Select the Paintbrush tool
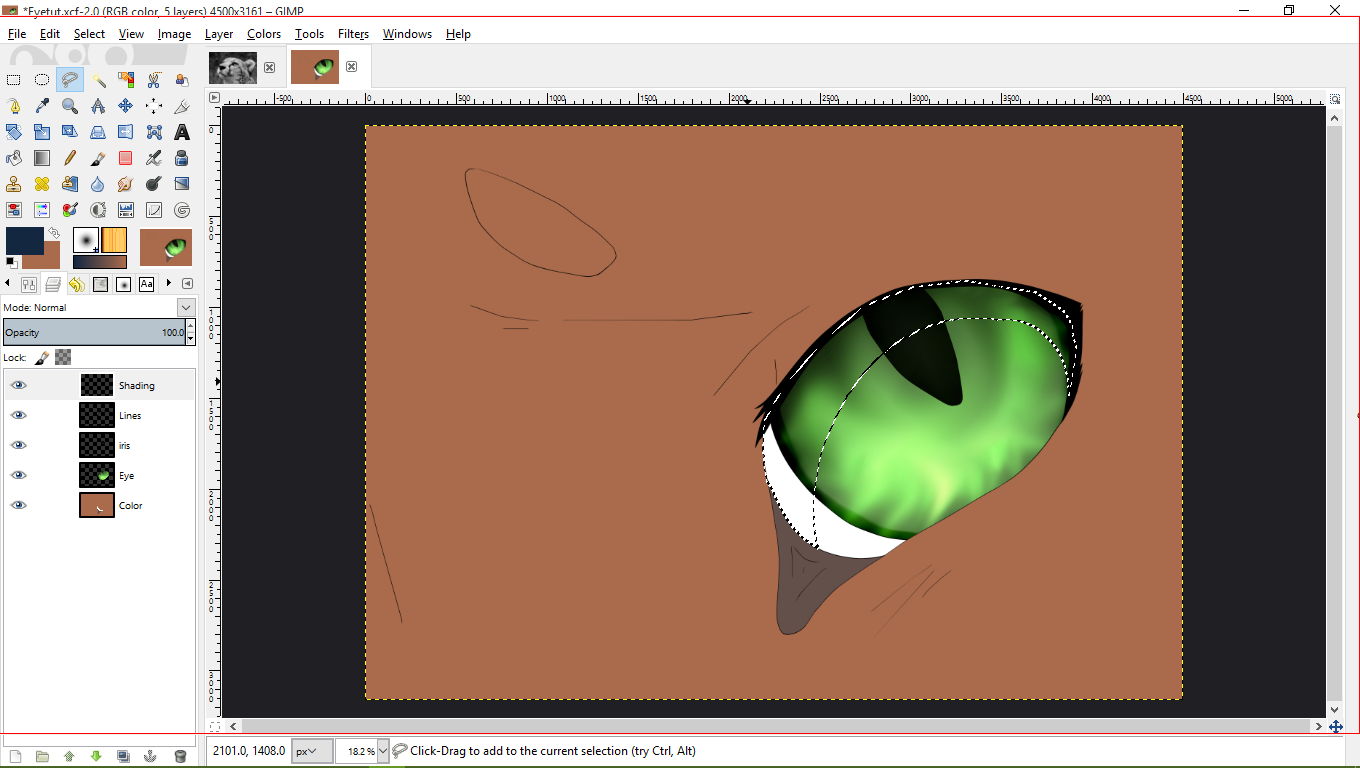The width and height of the screenshot is (1360, 768). tap(98, 157)
